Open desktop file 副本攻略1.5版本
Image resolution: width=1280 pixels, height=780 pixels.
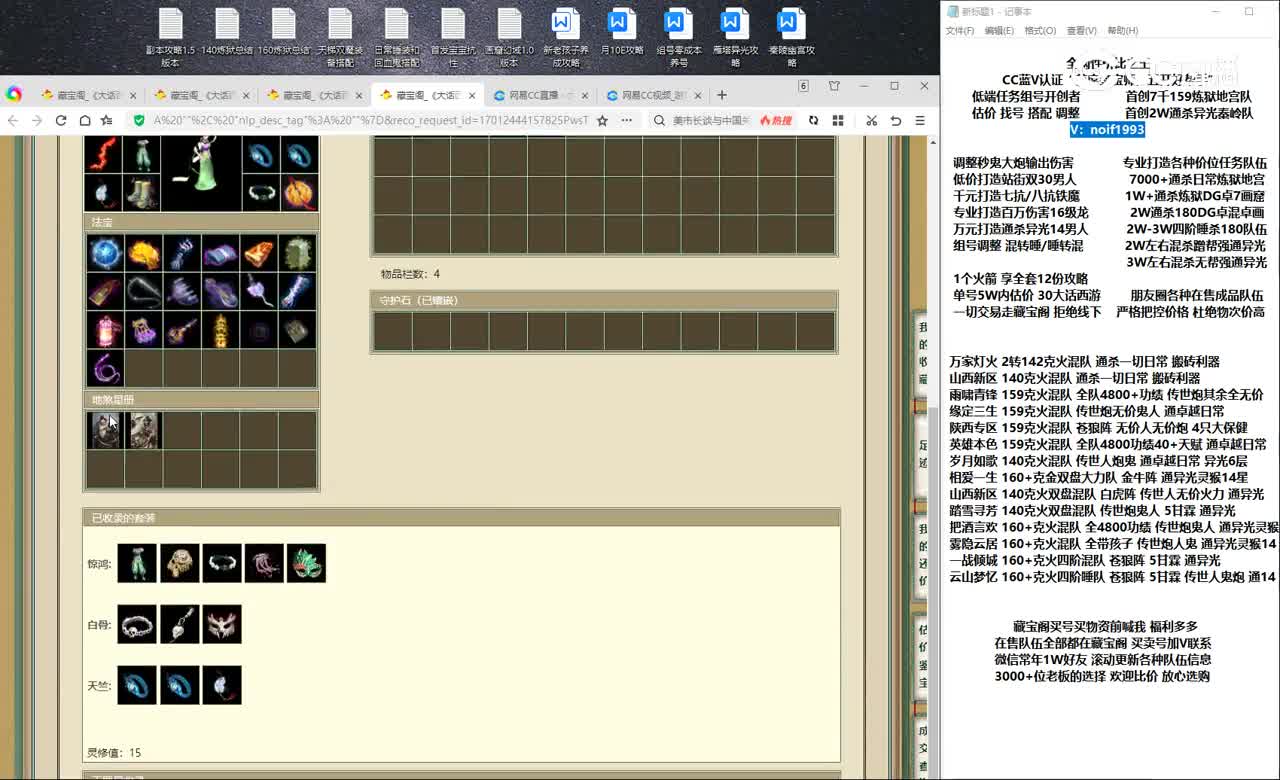(170, 38)
